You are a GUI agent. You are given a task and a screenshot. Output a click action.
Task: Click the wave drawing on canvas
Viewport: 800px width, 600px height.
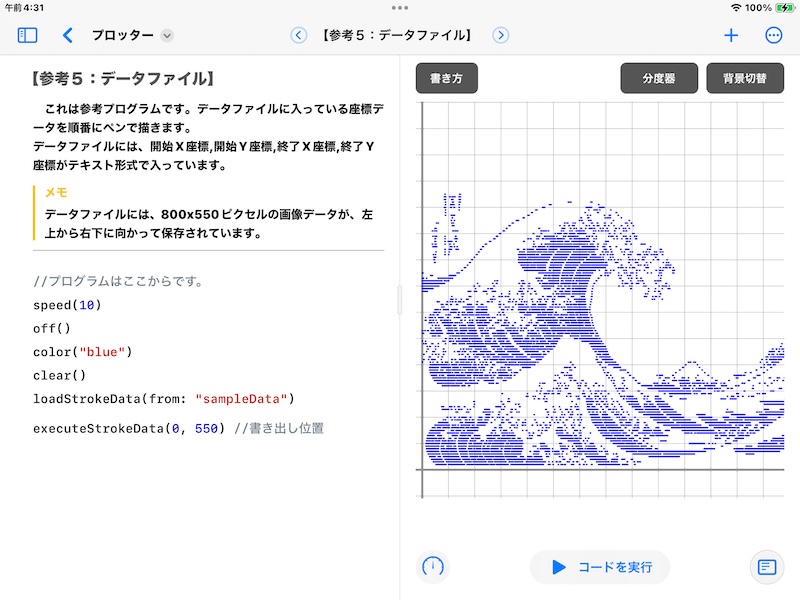click(560, 330)
